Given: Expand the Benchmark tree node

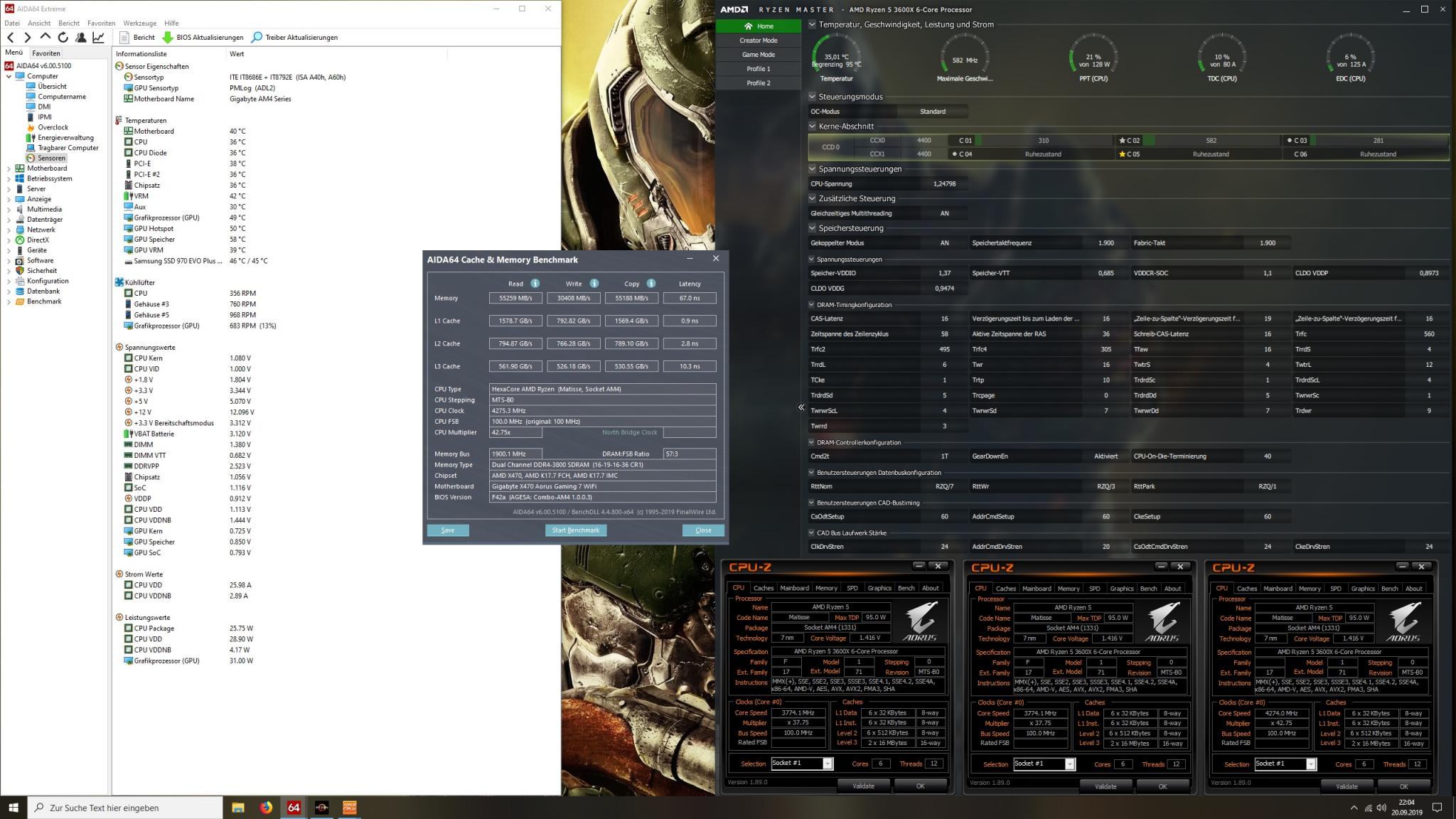Looking at the screenshot, I should coord(9,301).
